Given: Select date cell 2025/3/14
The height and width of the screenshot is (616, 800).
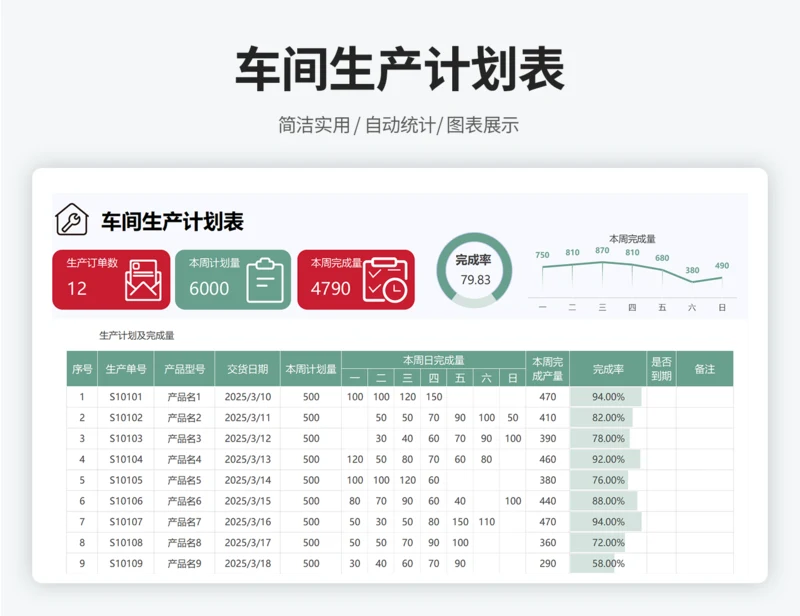Looking at the screenshot, I should click(x=247, y=480).
